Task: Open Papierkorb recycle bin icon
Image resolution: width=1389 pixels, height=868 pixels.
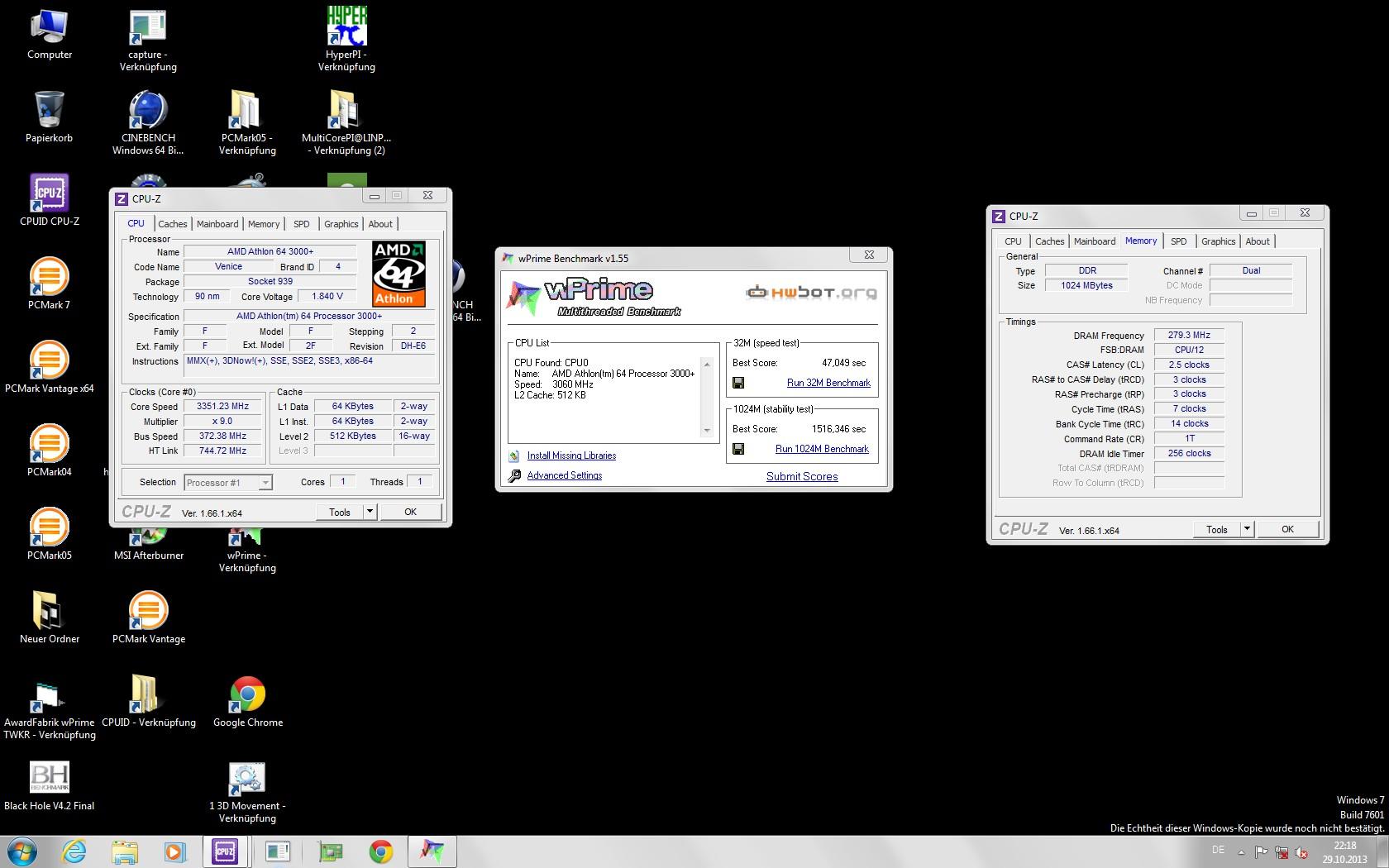Action: tap(50, 117)
